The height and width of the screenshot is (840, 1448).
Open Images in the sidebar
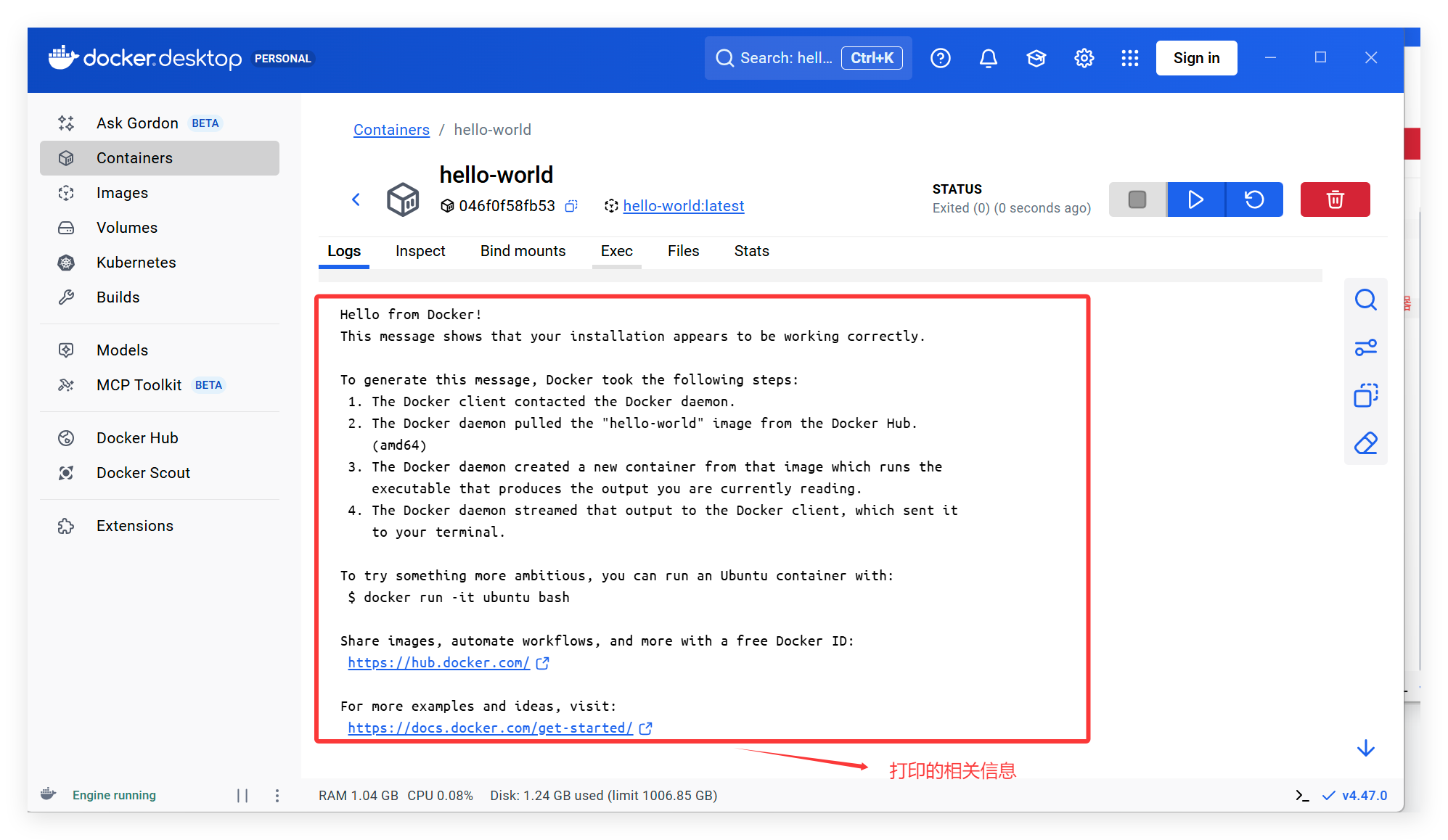tap(122, 193)
